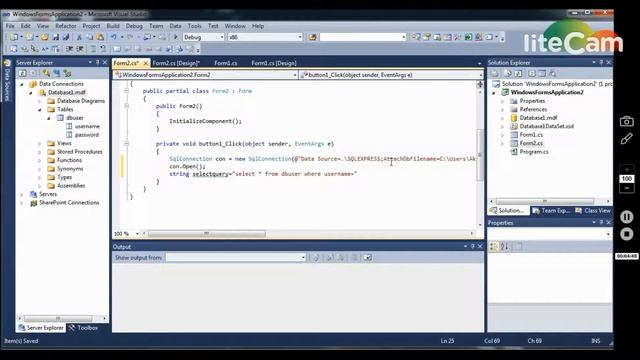This screenshot has height=360, width=640.
Task: Toggle Alphabetical sort in Properties panel
Action: (x=504, y=246)
